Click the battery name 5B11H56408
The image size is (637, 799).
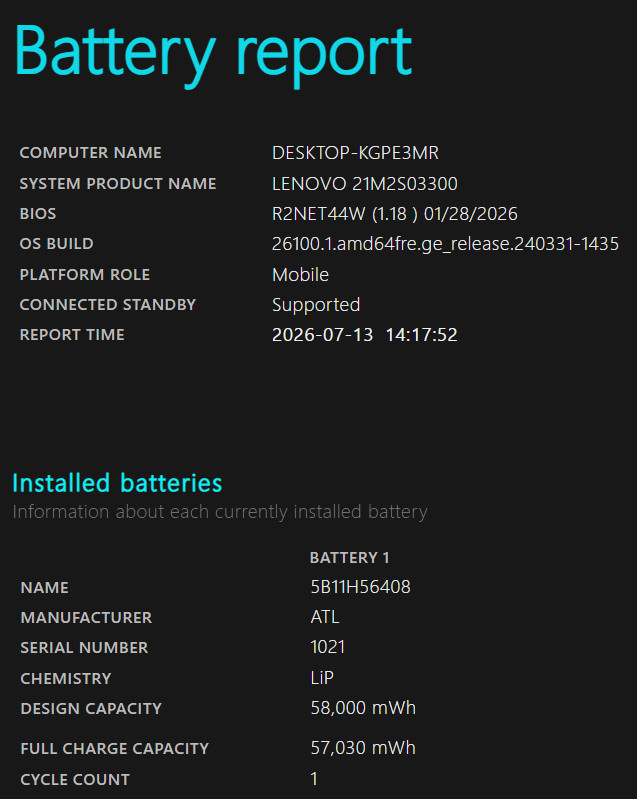pyautogui.click(x=360, y=587)
